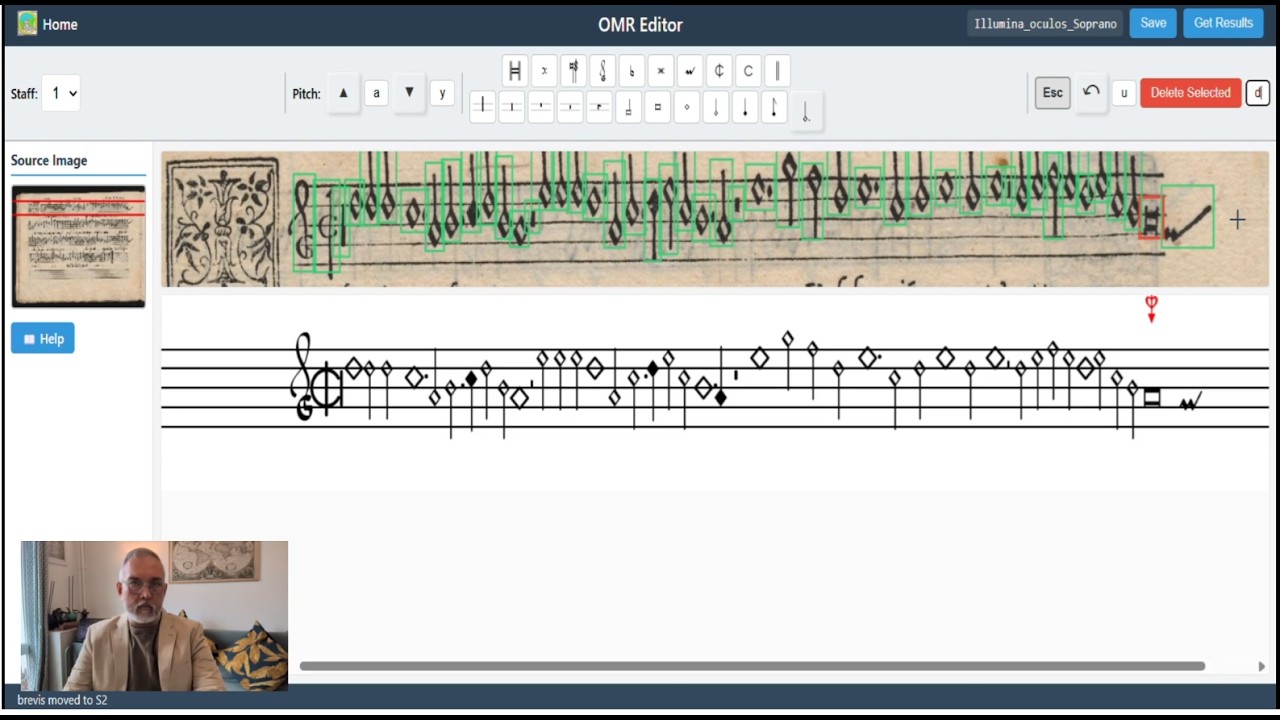Viewport: 1280px width, 720px height.
Task: Click the Esc button
Action: (1052, 93)
